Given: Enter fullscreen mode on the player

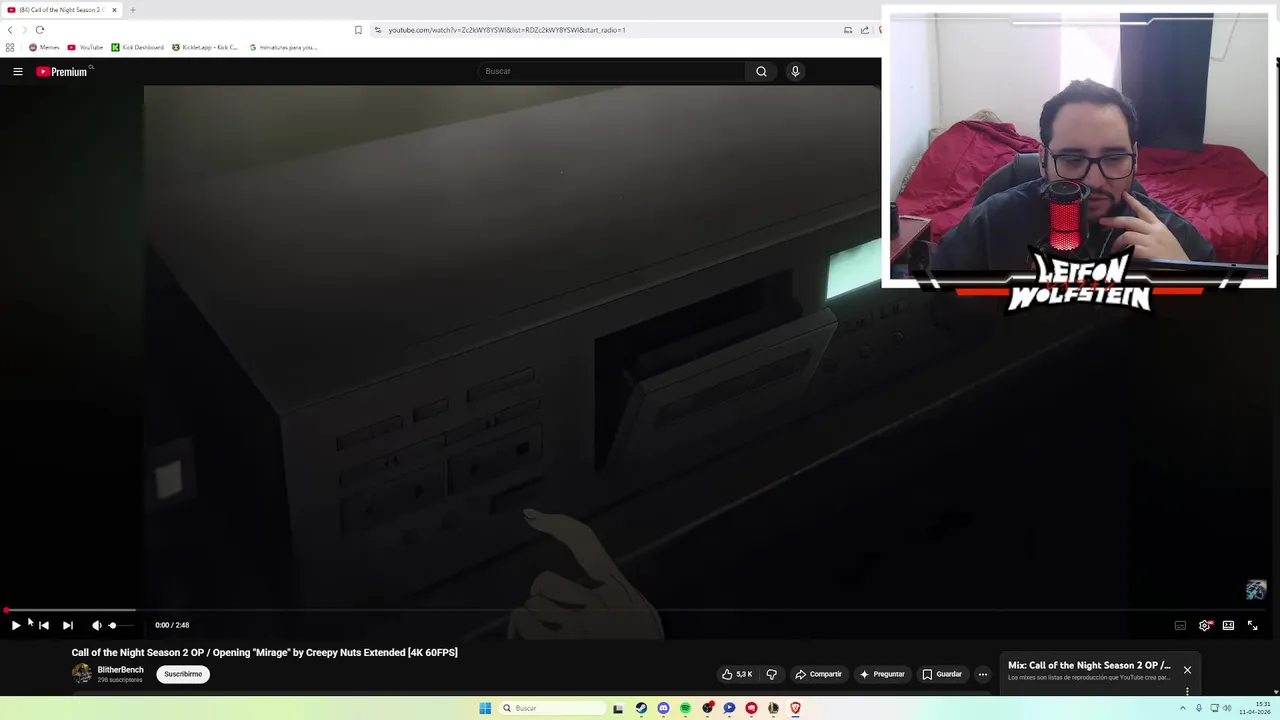Looking at the screenshot, I should (1252, 625).
